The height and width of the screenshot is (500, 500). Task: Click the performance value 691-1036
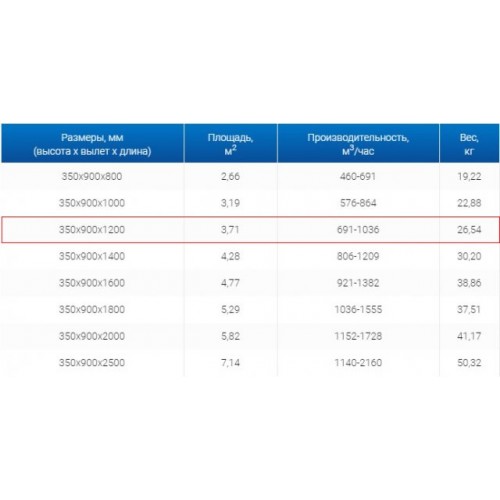358,230
